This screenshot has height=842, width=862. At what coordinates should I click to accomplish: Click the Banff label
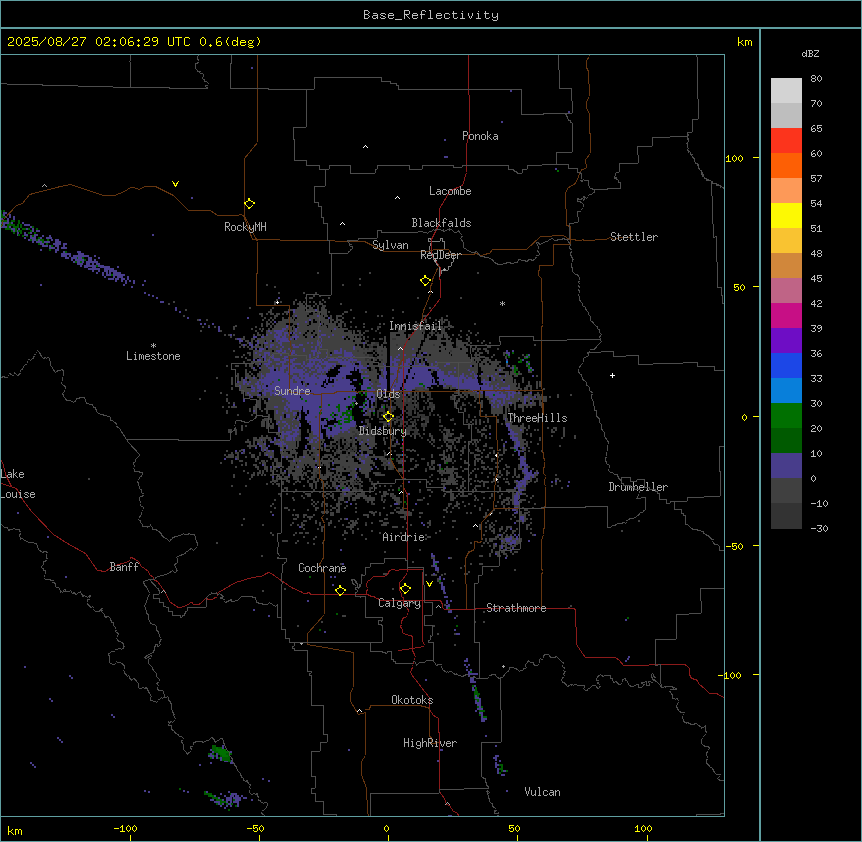(x=124, y=567)
